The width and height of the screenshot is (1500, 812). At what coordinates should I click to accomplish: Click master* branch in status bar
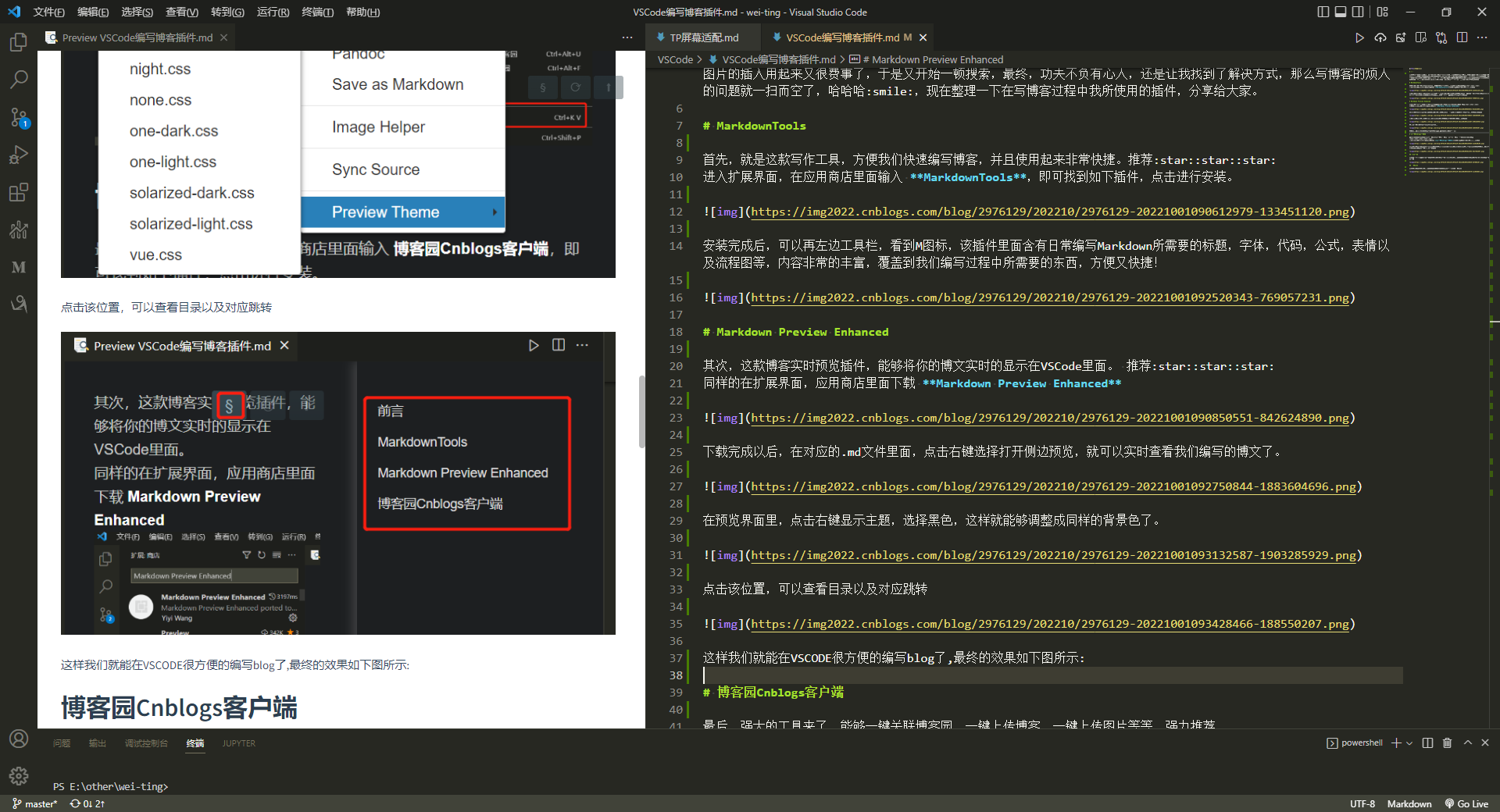35,803
